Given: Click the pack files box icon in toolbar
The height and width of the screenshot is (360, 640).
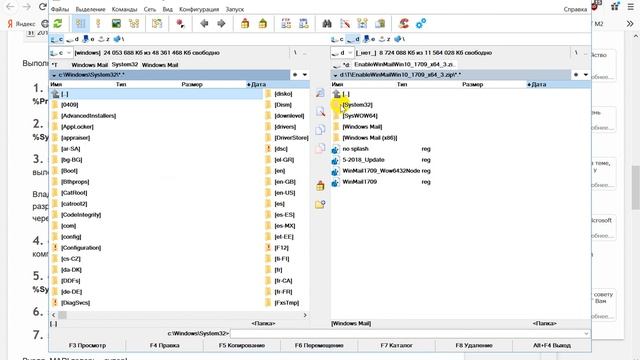Looking at the screenshot, I should tap(245, 24).
